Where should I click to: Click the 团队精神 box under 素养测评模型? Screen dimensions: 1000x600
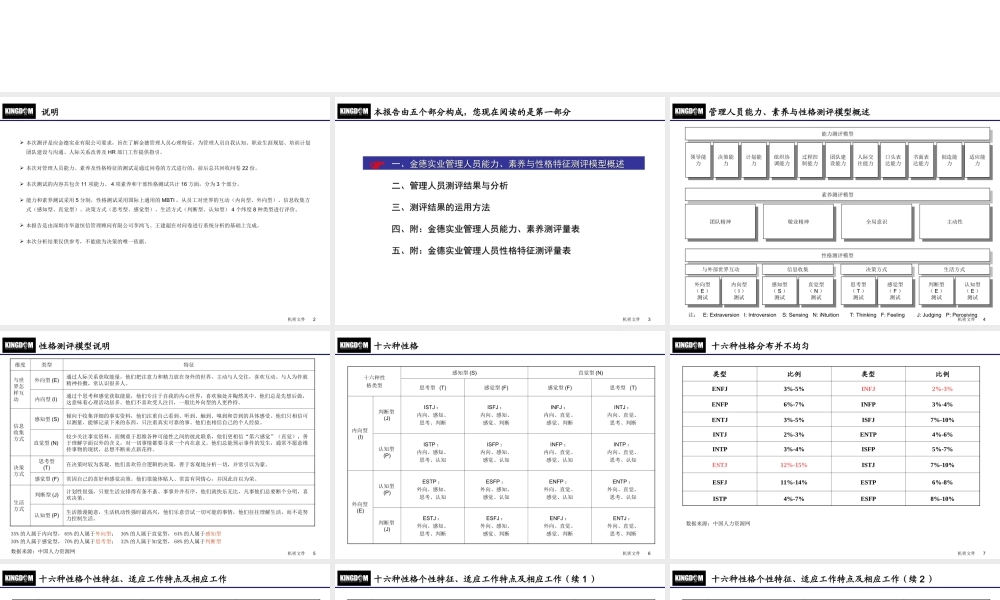(720, 220)
